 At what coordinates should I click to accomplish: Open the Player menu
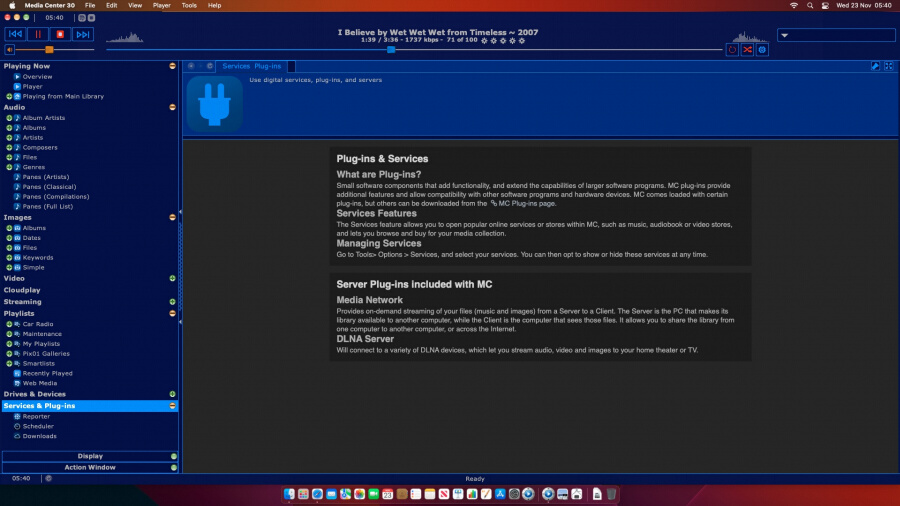tap(161, 5)
